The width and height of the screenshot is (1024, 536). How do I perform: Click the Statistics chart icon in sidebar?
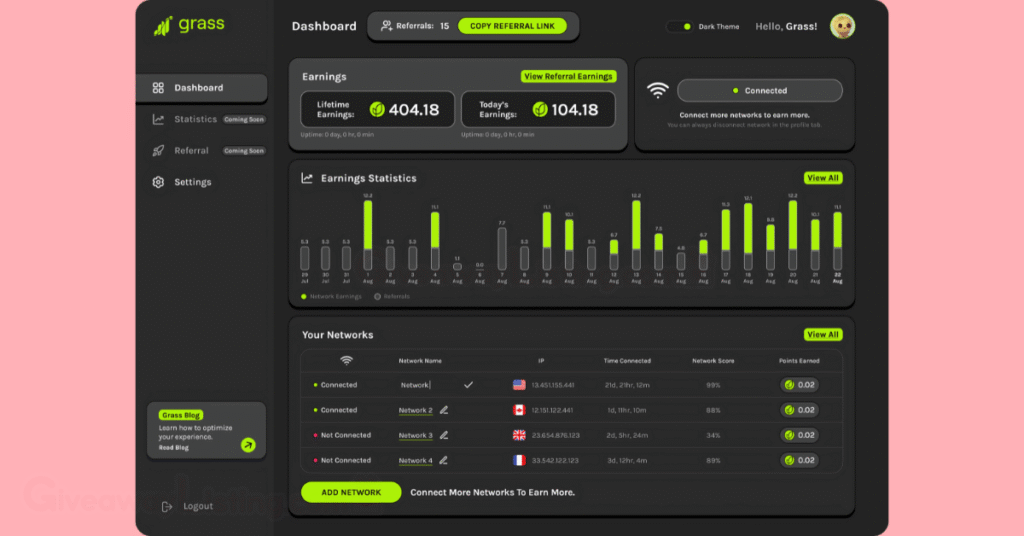pos(158,119)
